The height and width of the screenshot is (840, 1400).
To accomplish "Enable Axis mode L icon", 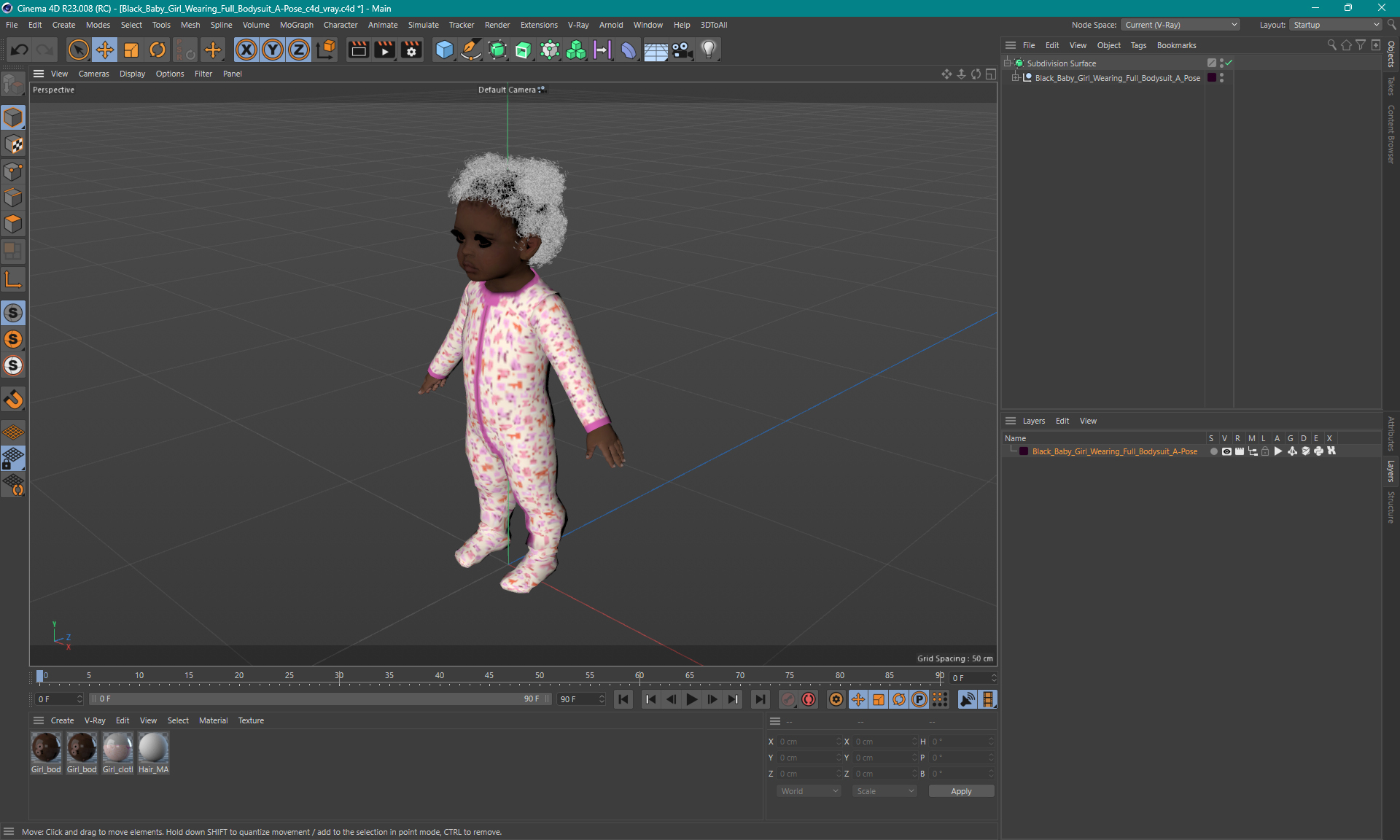I will pyautogui.click(x=13, y=279).
